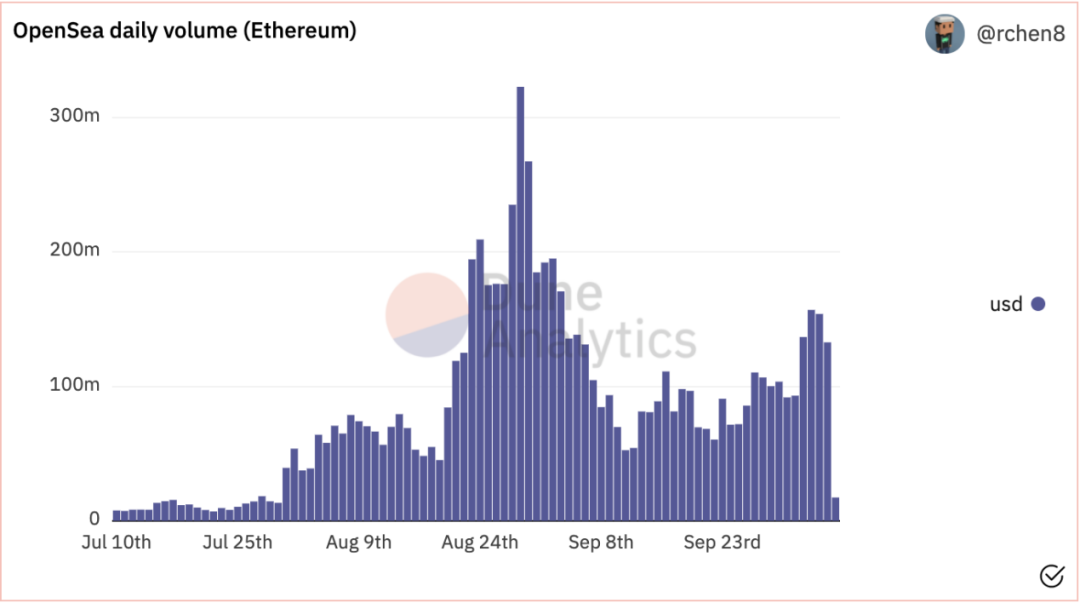Screen dimensions: 1080x603
Task: Click the Jul 10th axis label
Action: point(116,542)
